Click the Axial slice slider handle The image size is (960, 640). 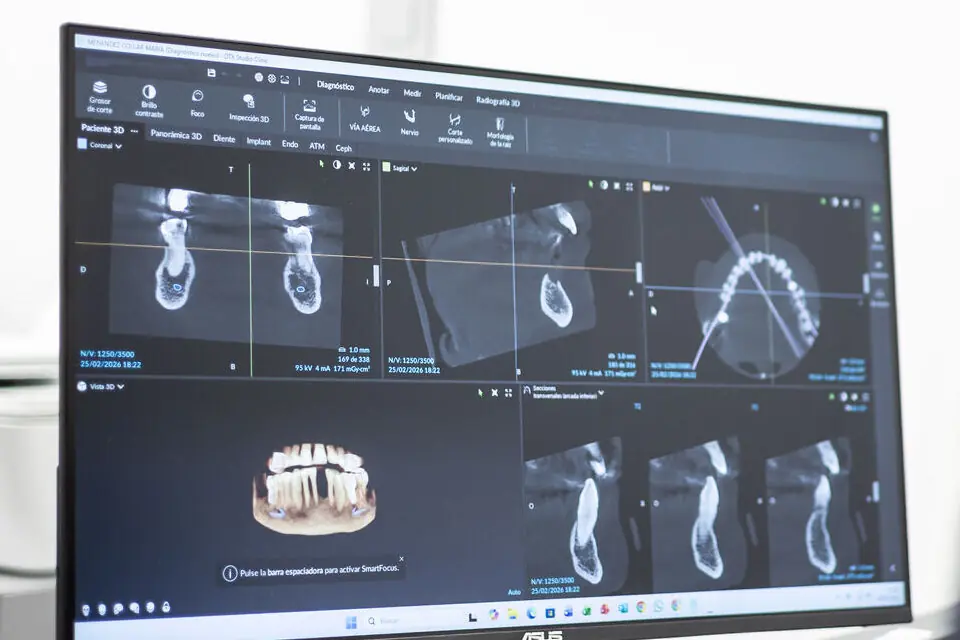[866, 283]
